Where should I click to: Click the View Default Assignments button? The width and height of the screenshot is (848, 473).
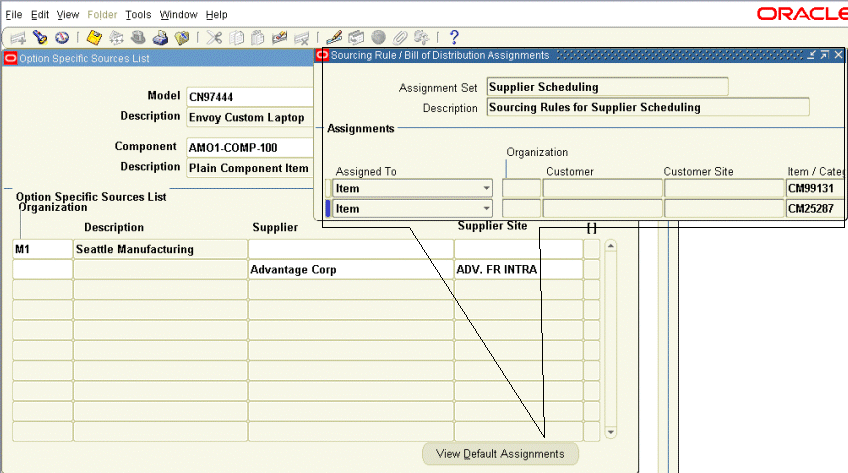pos(500,454)
